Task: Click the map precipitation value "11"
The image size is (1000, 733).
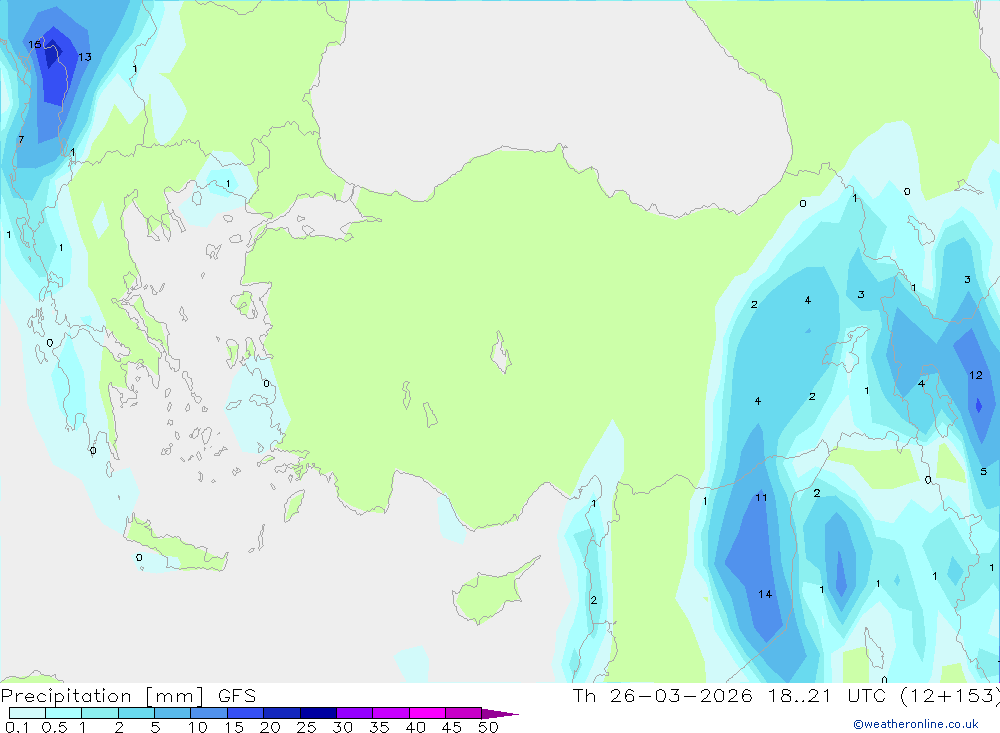Action: 761,498
